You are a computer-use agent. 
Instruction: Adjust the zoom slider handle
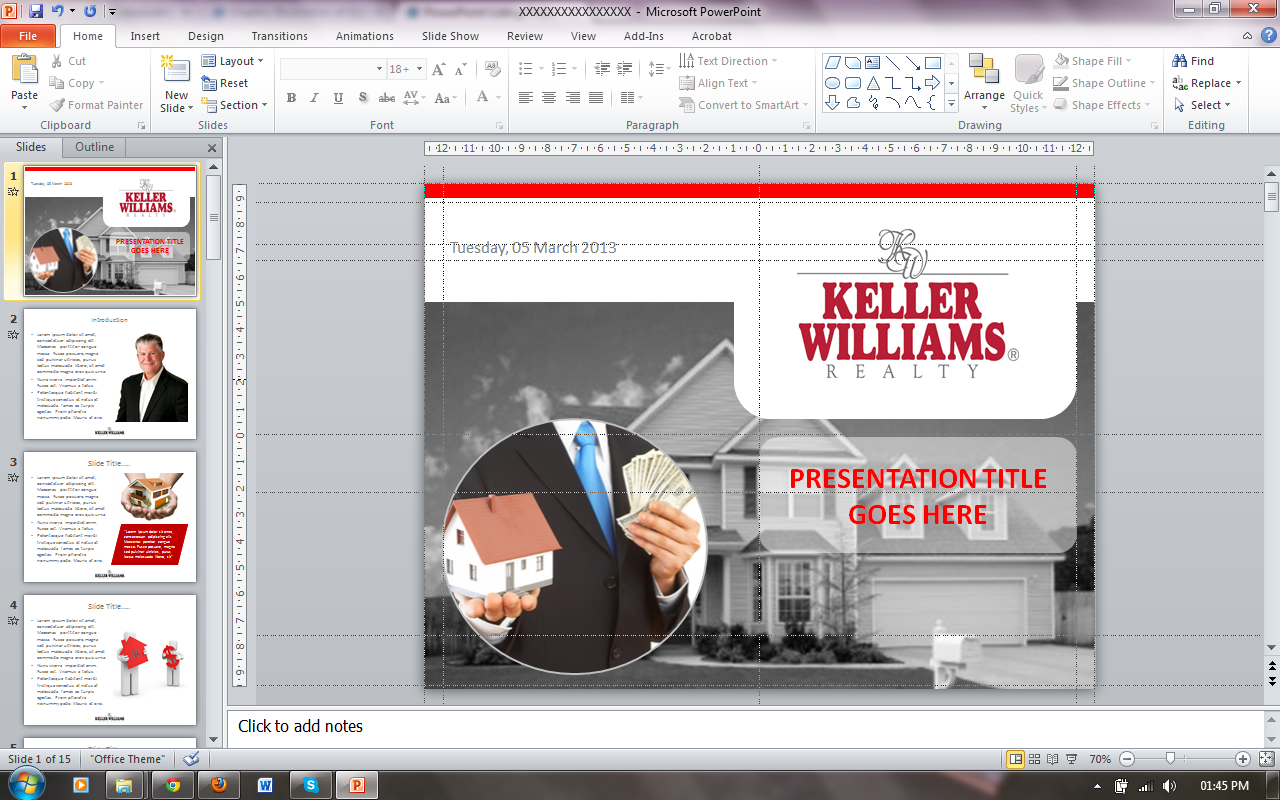pos(1170,759)
